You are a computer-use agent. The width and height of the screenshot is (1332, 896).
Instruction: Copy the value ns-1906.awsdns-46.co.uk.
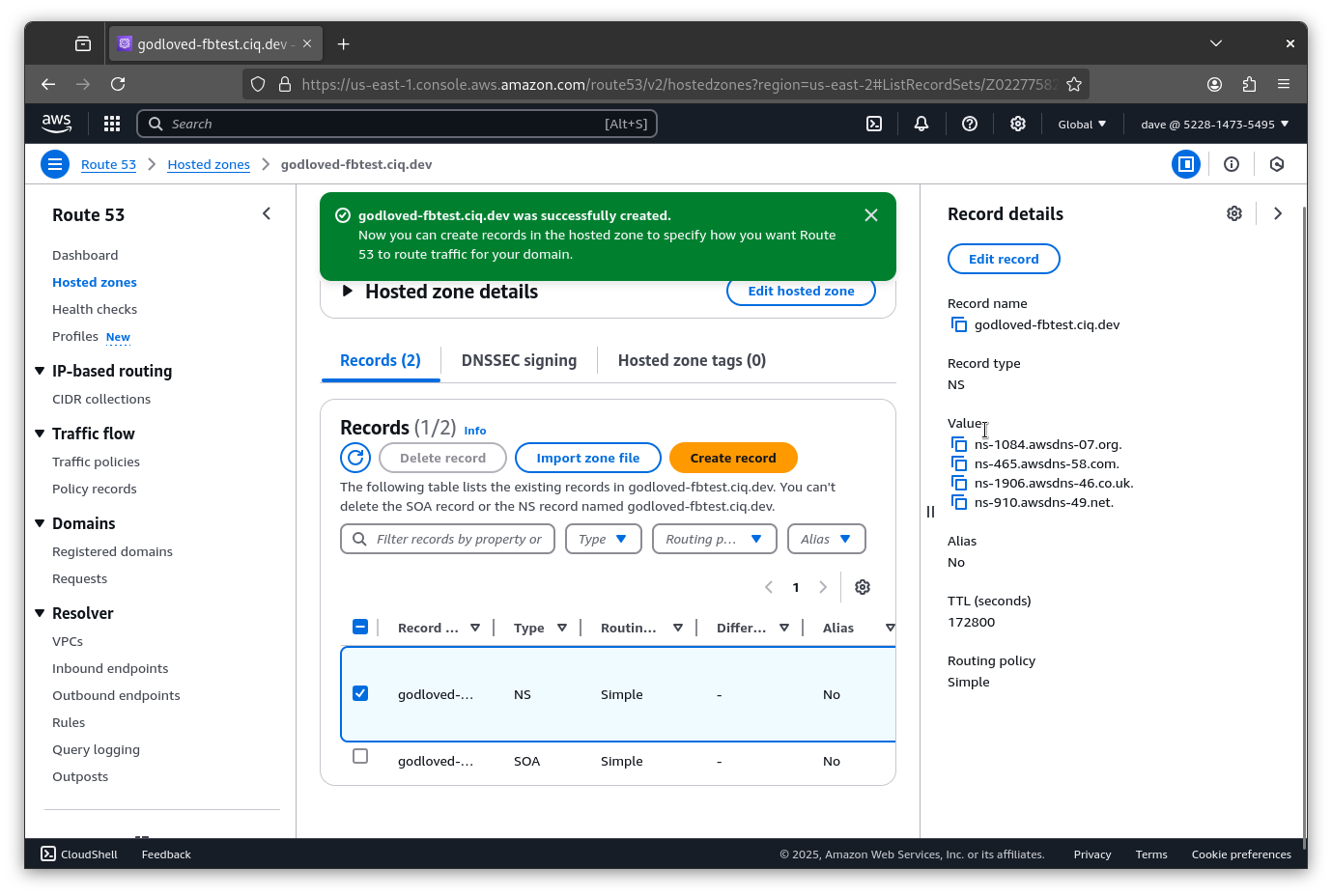pos(959,484)
